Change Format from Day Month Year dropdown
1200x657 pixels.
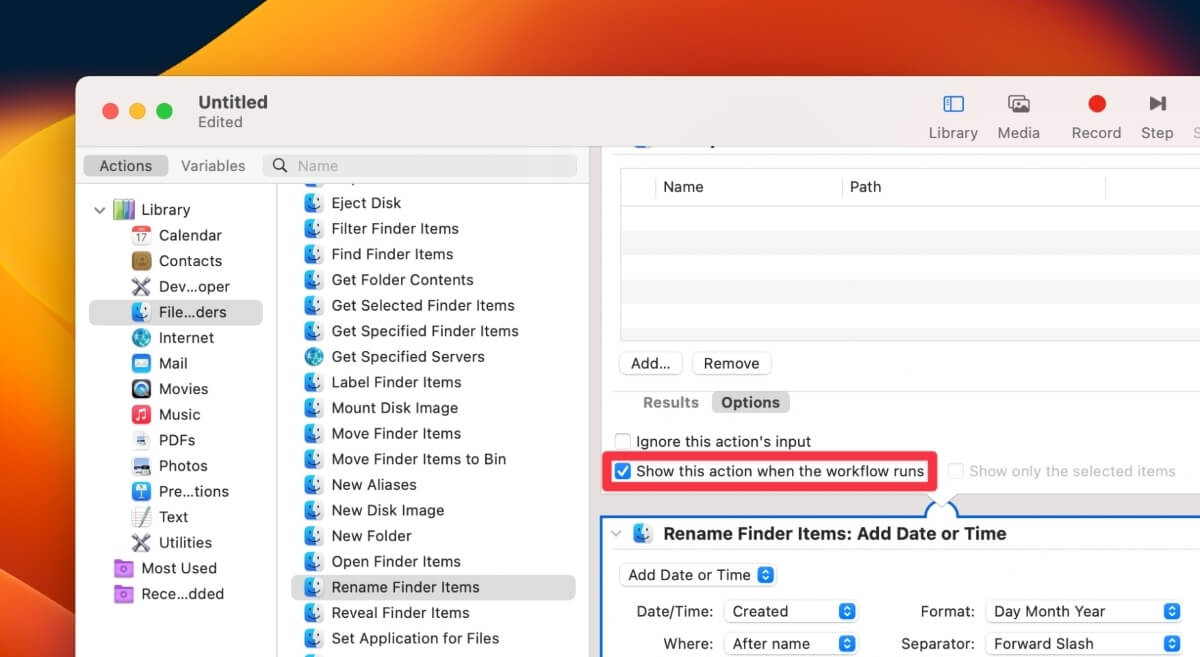(x=1084, y=611)
